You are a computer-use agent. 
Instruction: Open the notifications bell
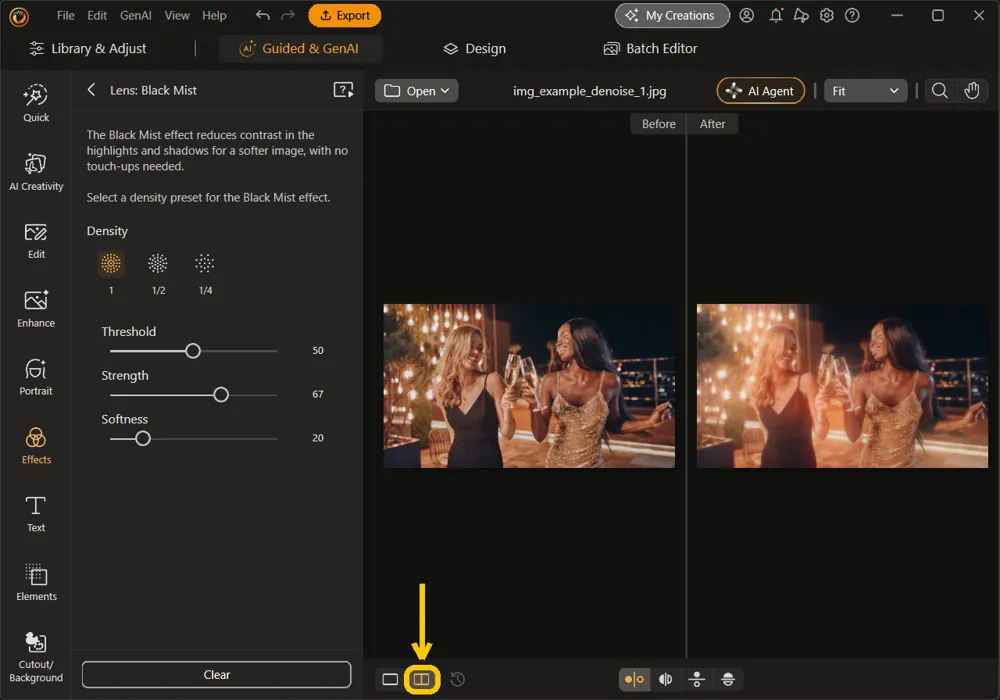[x=776, y=15]
